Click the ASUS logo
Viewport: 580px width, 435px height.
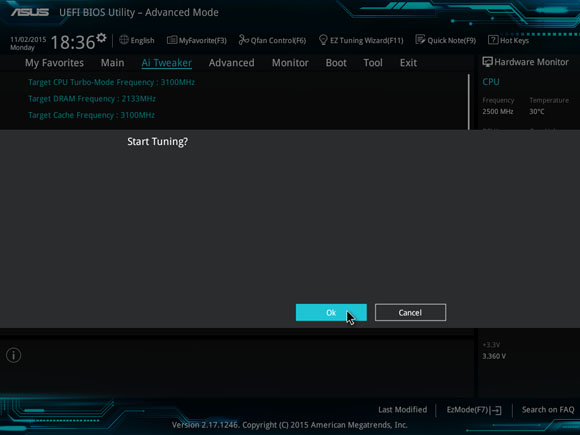pos(30,12)
